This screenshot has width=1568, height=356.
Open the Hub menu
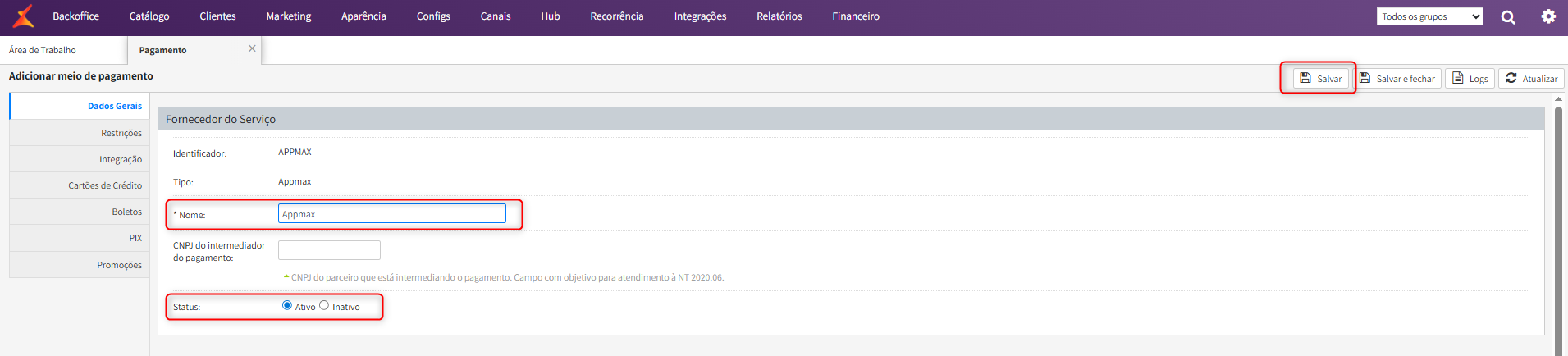click(x=551, y=16)
